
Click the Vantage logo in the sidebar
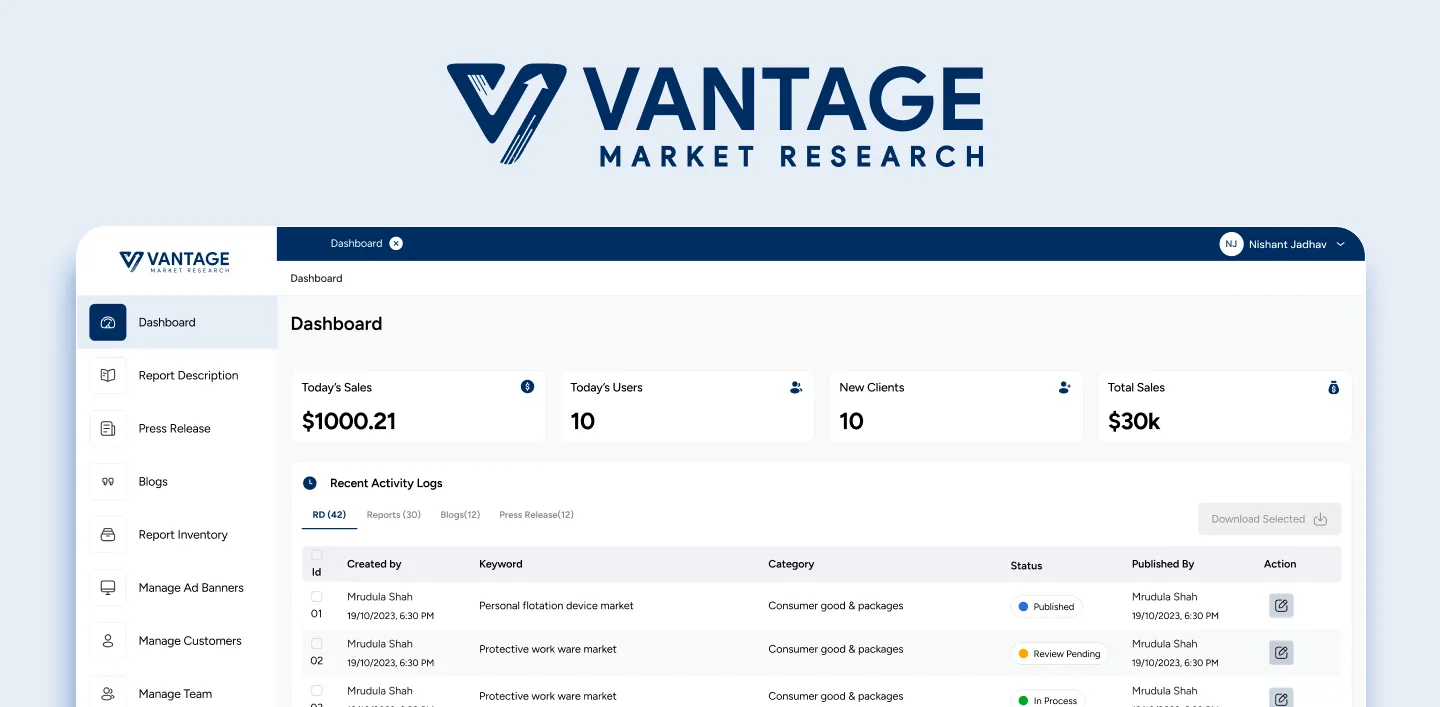click(174, 262)
